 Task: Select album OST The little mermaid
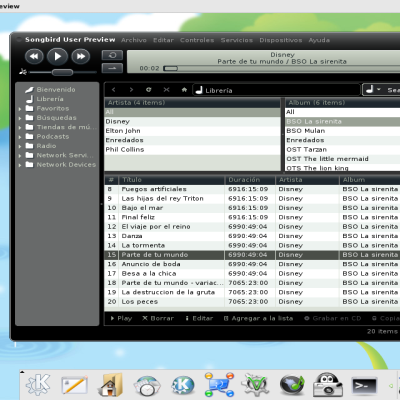[343, 159]
